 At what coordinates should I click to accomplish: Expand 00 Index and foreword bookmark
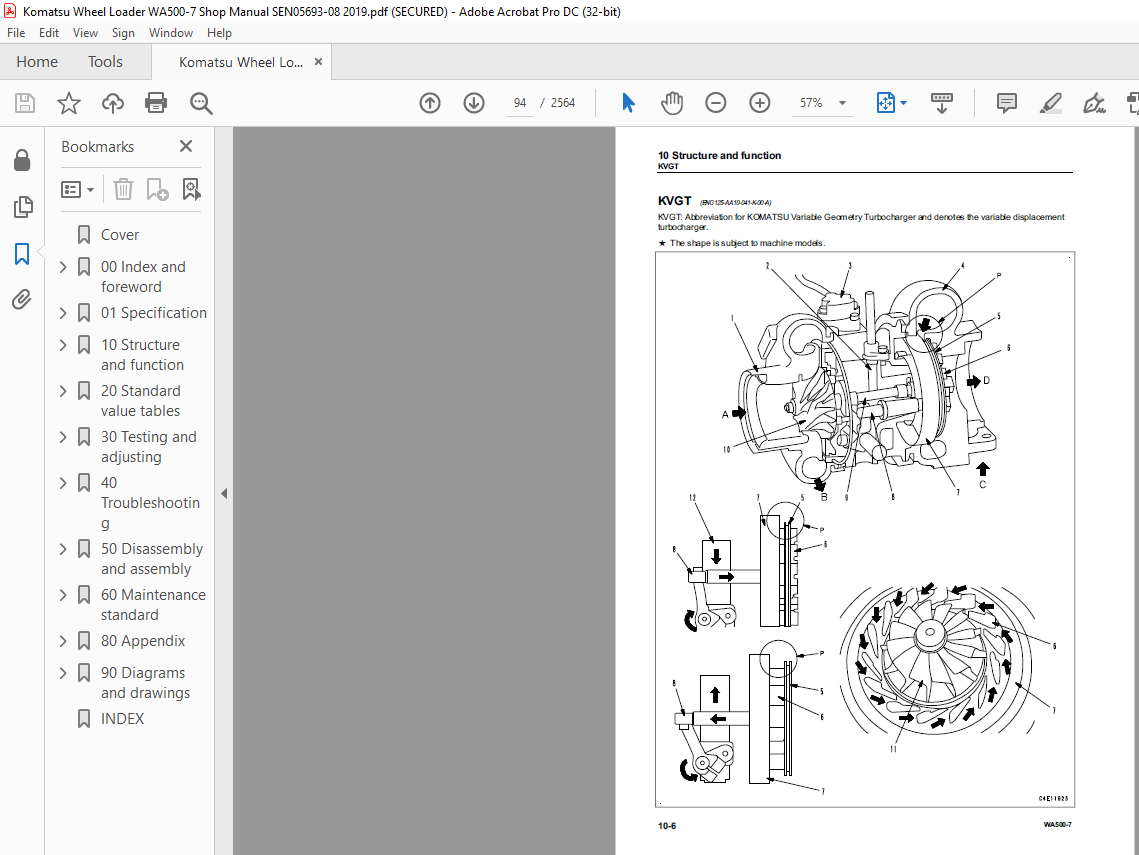pyautogui.click(x=63, y=267)
